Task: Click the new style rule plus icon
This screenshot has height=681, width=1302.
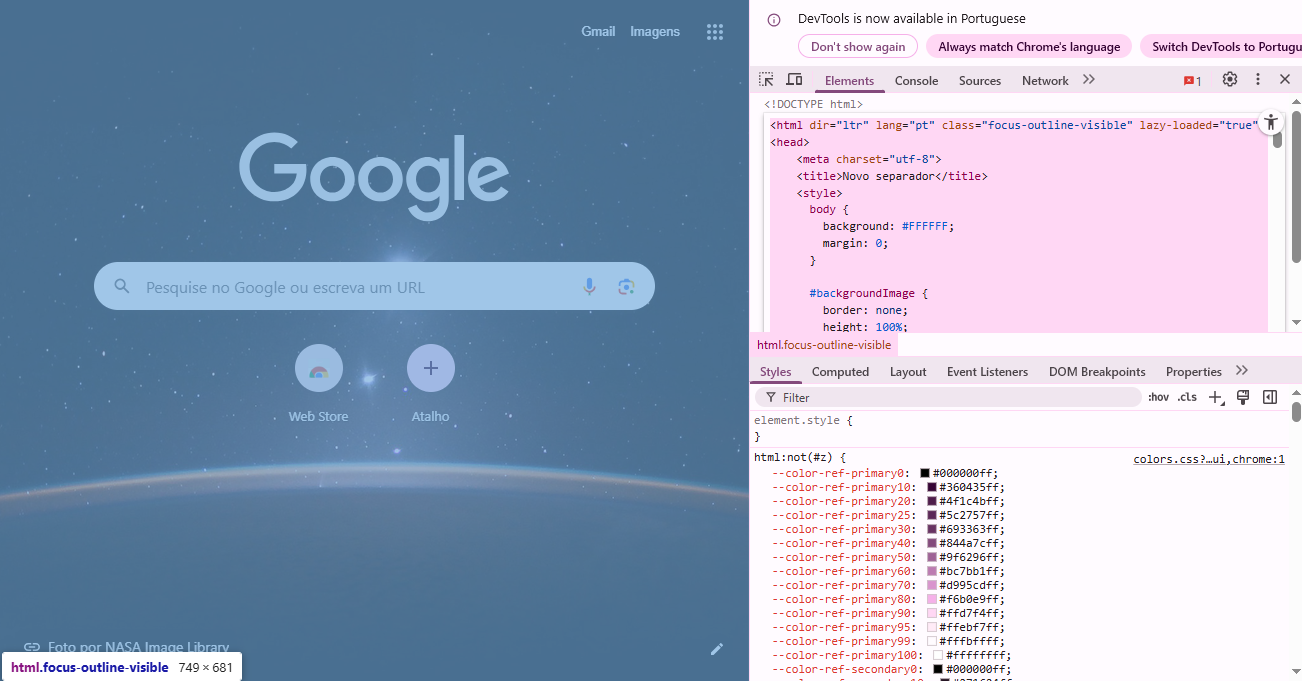Action: click(x=1215, y=397)
